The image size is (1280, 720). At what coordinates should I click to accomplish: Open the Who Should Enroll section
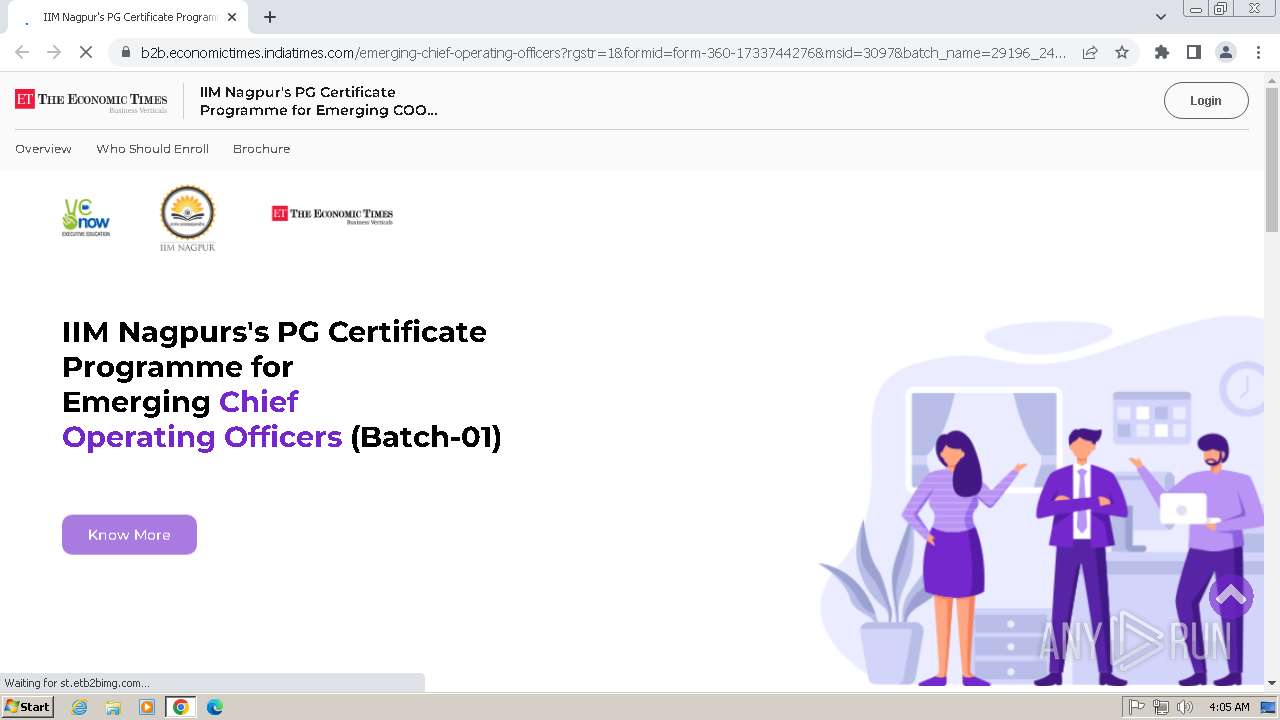pyautogui.click(x=152, y=149)
